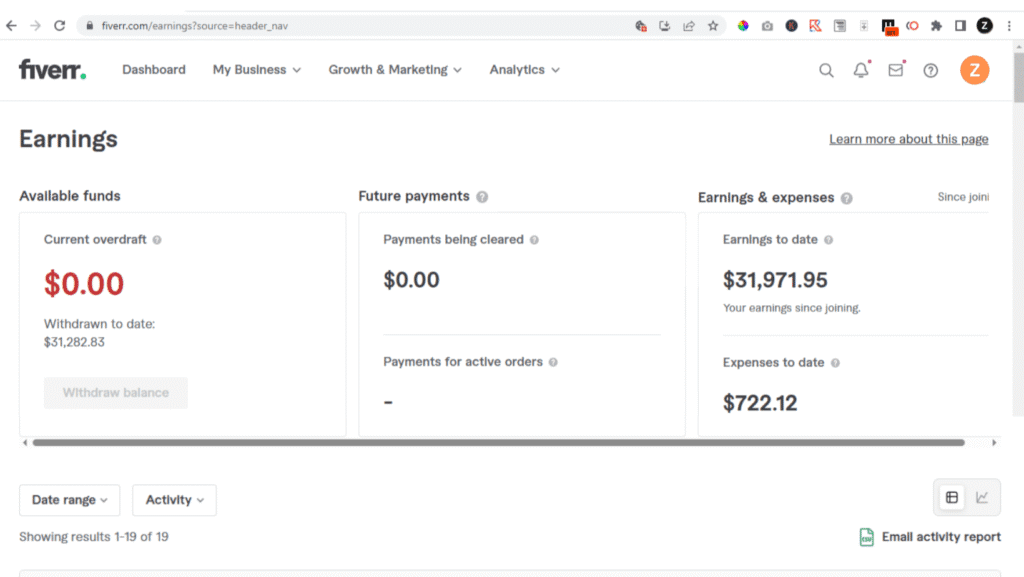Click the Fiverr logo
This screenshot has height=577, width=1024.
click(52, 69)
